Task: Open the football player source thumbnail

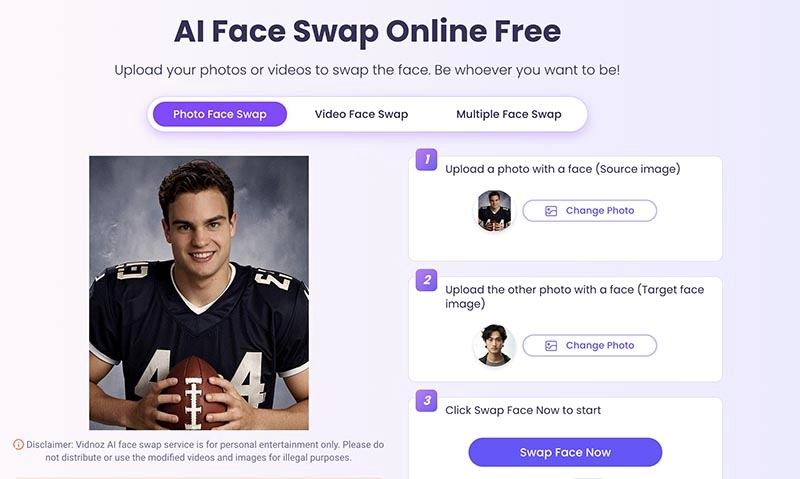Action: [x=494, y=211]
